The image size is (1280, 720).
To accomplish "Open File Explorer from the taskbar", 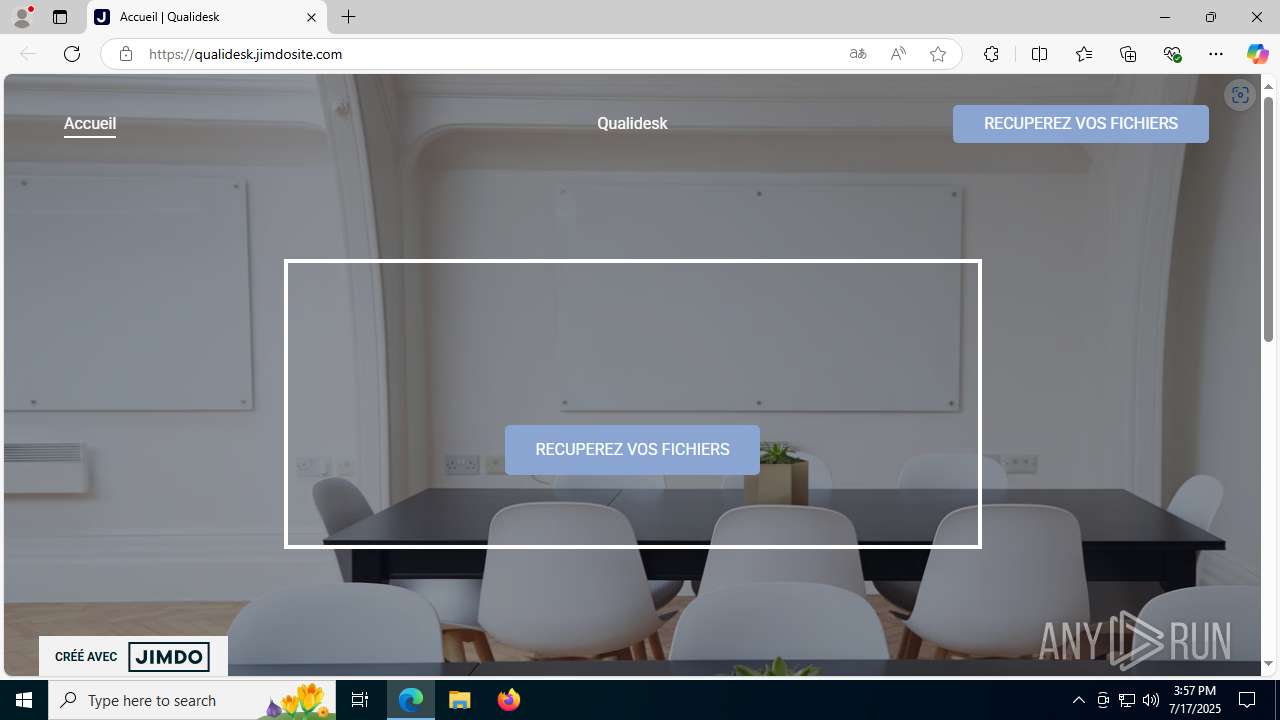I will point(459,700).
